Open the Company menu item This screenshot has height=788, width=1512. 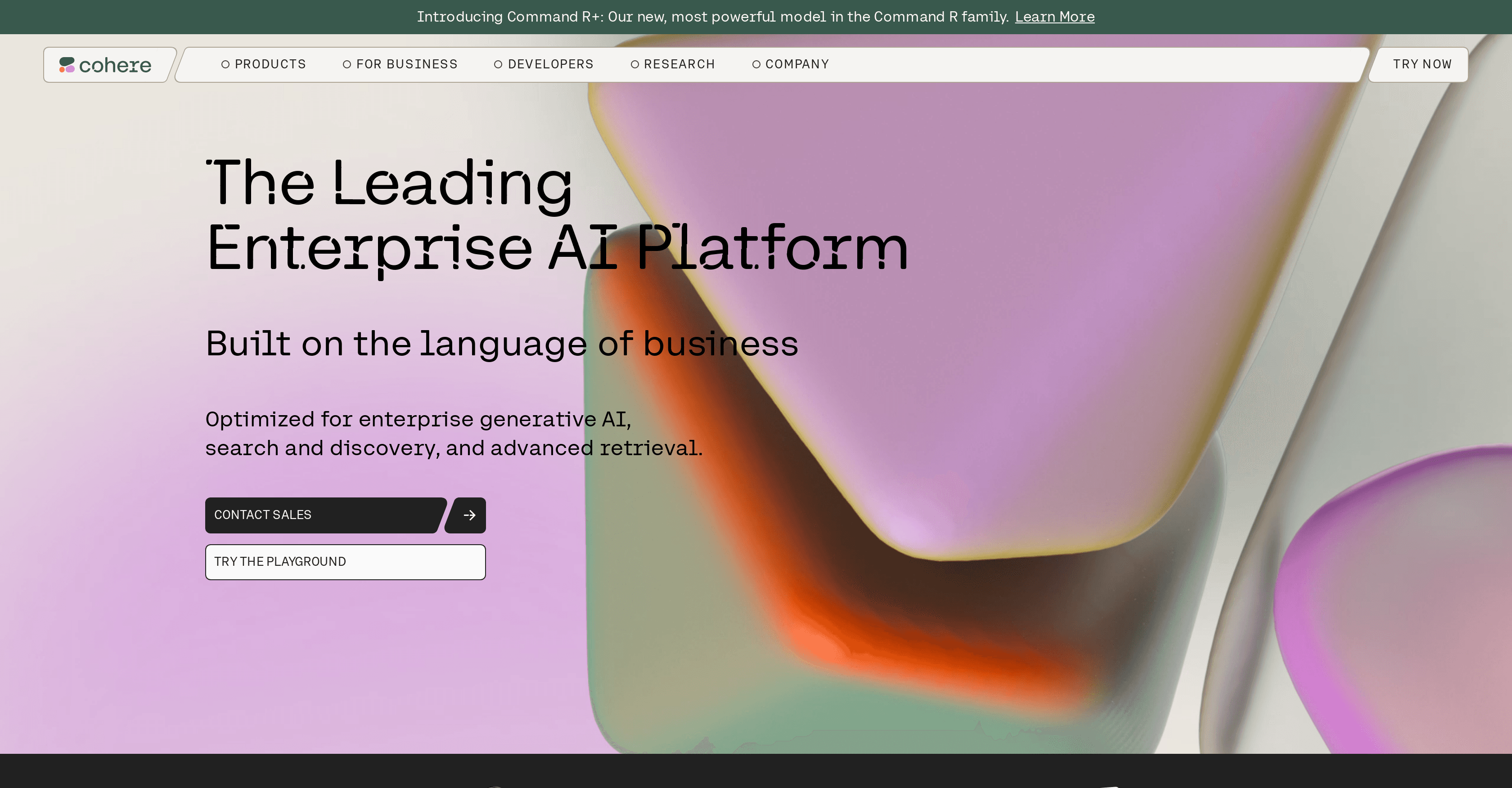point(796,64)
